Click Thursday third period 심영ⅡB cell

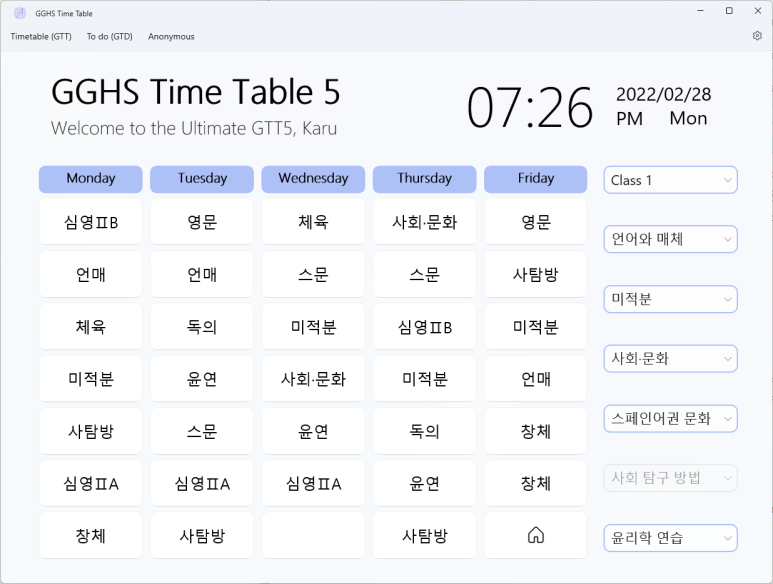pos(424,326)
